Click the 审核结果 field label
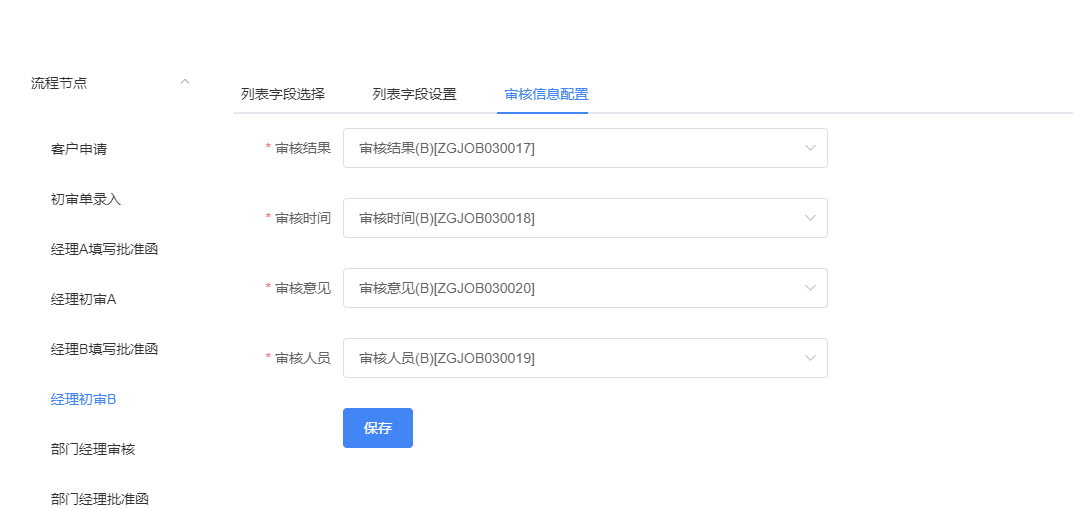The width and height of the screenshot is (1073, 509). [303, 148]
